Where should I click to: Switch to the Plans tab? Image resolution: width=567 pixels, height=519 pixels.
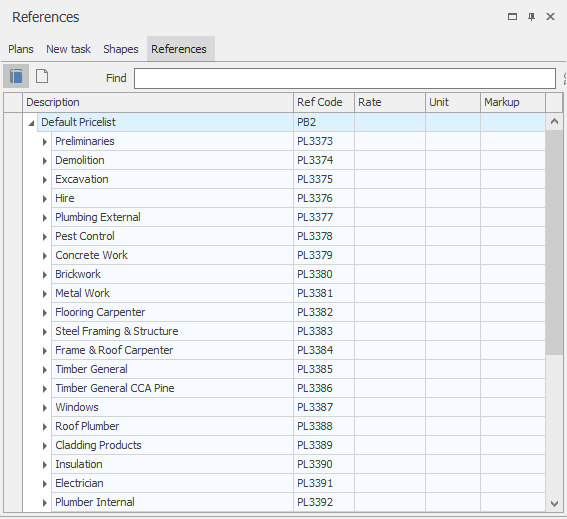(21, 49)
